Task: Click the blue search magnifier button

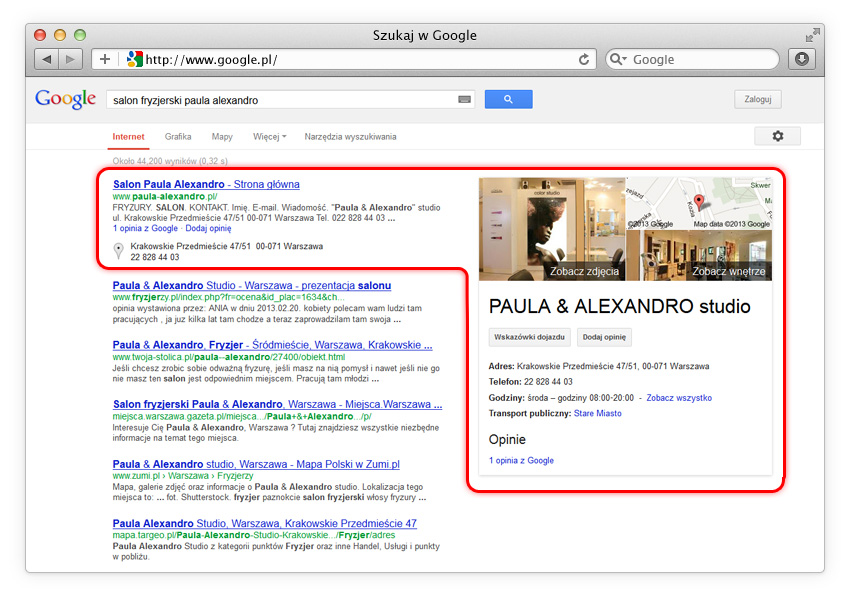Action: (508, 99)
